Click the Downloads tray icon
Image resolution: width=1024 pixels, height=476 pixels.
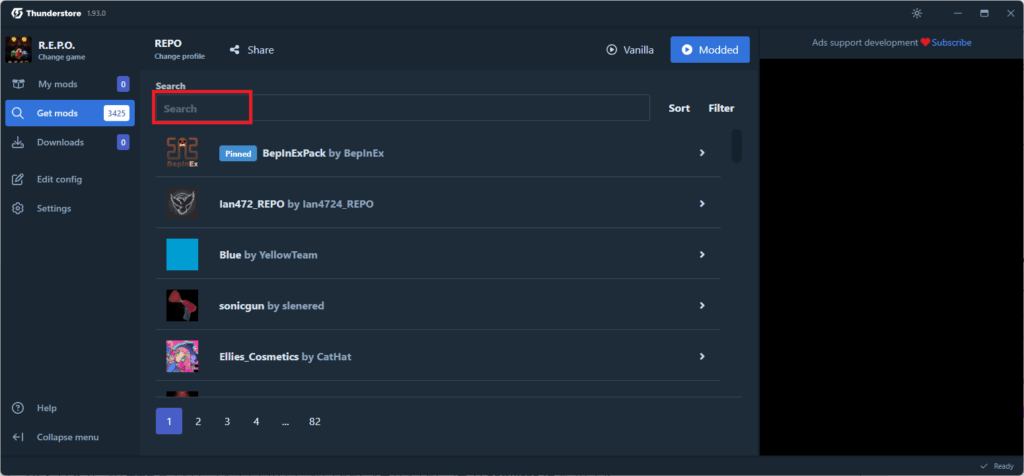click(x=18, y=142)
